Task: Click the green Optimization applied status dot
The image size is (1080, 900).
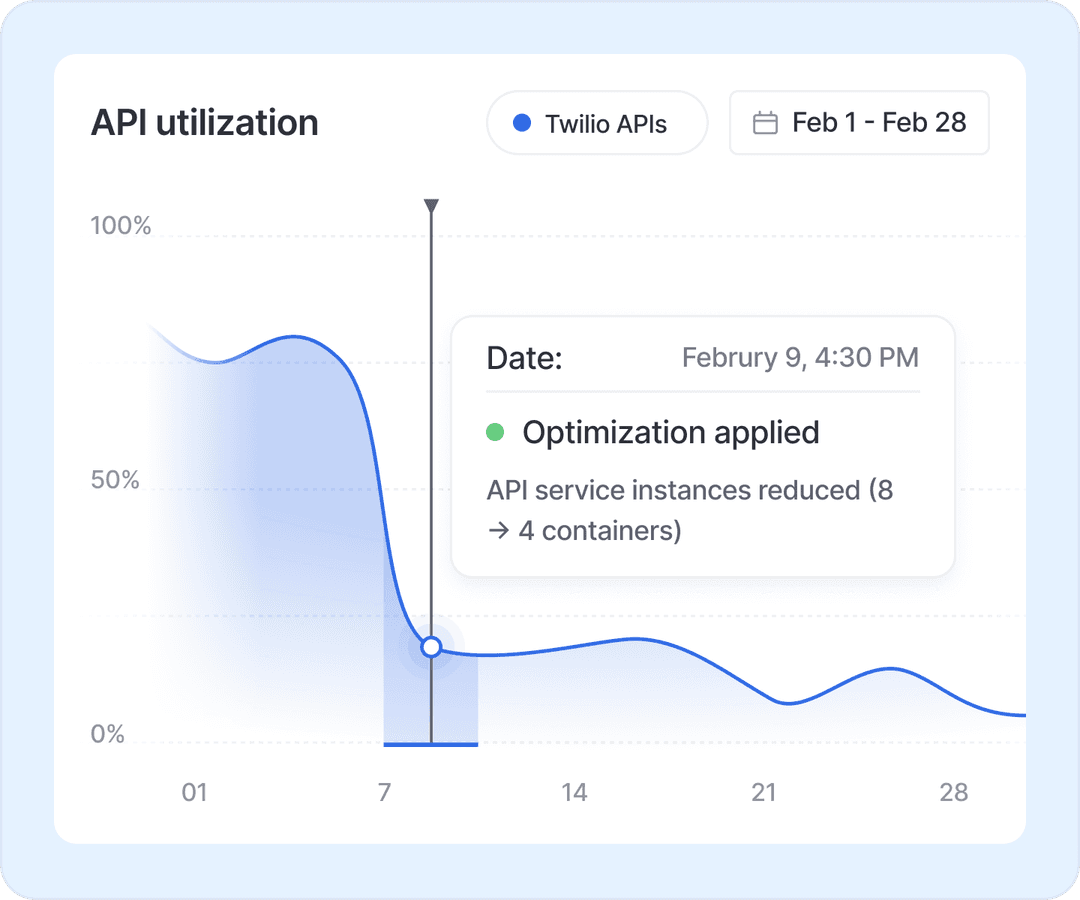Action: 495,432
